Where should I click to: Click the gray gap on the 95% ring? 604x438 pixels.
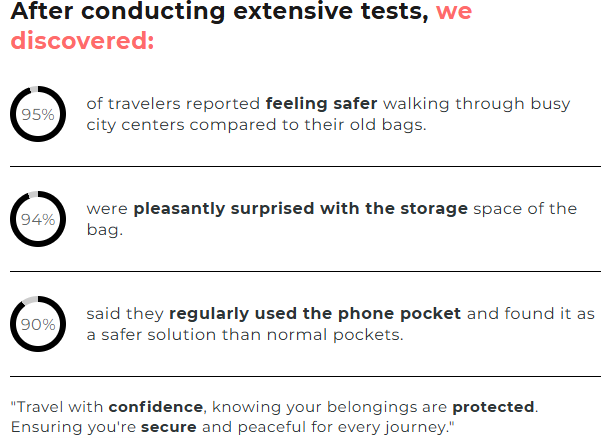[34, 89]
